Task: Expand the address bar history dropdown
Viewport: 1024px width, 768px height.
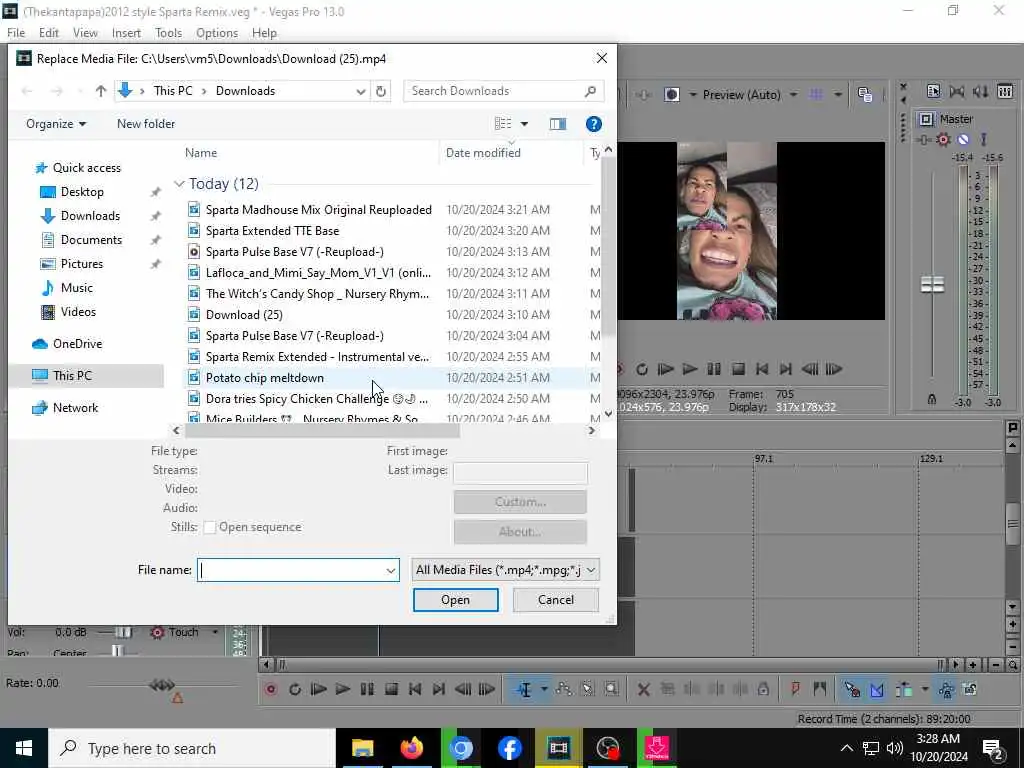Action: tap(360, 91)
